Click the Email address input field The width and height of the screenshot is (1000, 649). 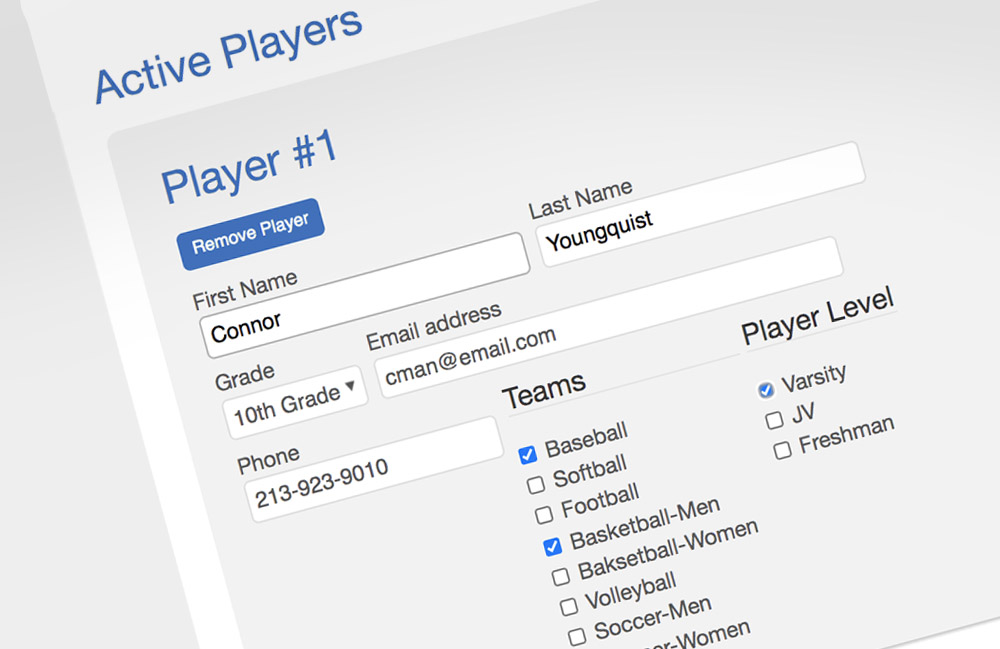click(x=609, y=317)
